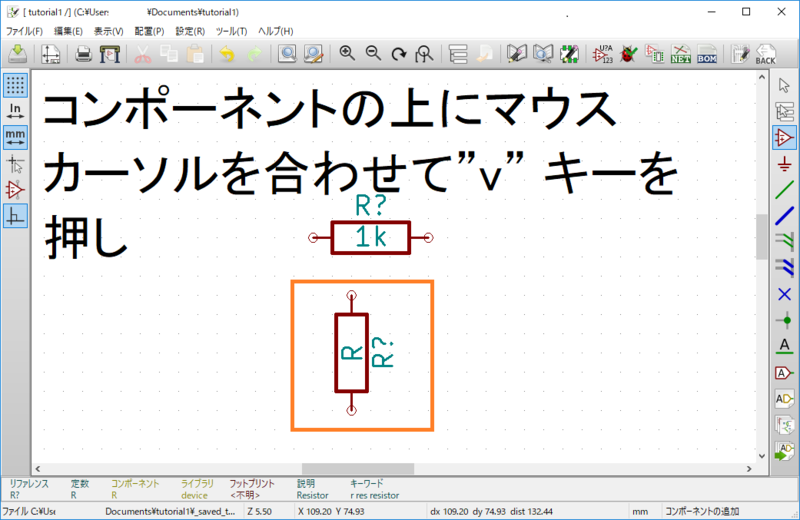Select the navigate hierarchy tool in right toolbar

pyautogui.click(x=784, y=111)
